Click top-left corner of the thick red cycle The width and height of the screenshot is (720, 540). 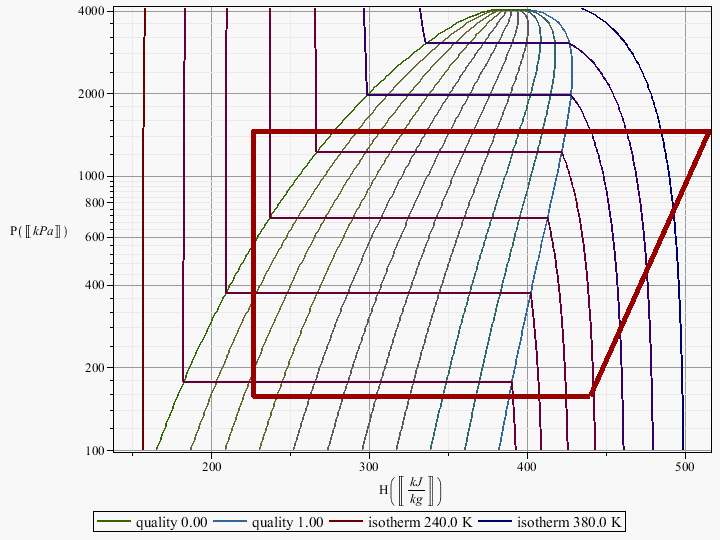(253, 132)
